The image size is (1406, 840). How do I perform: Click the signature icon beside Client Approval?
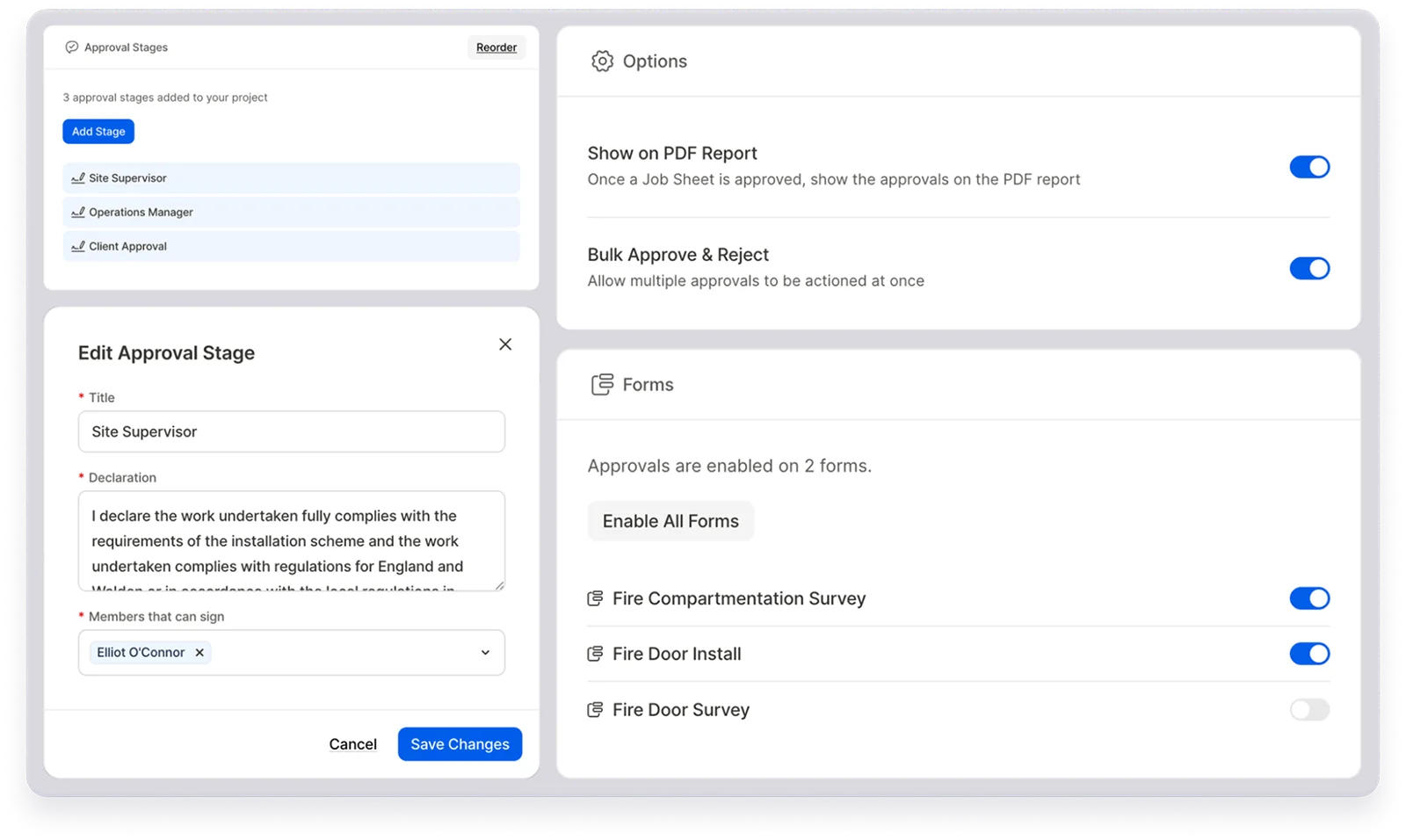click(78, 247)
